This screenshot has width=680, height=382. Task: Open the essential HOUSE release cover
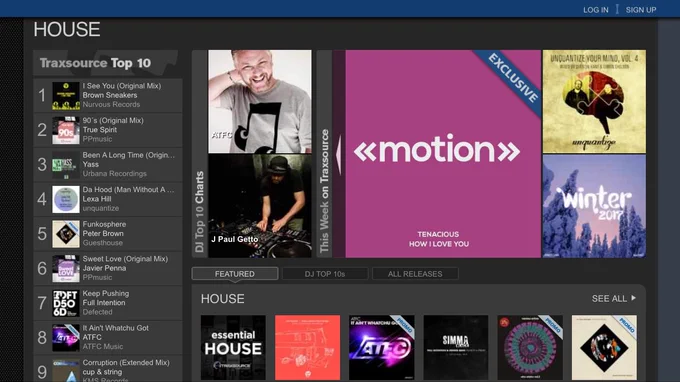pyautogui.click(x=233, y=347)
